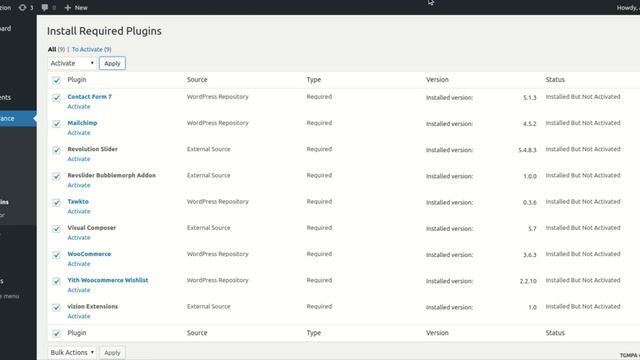The image size is (640, 360).
Task: Uncheck the Contact Form 7 checkbox
Action: 56,98
